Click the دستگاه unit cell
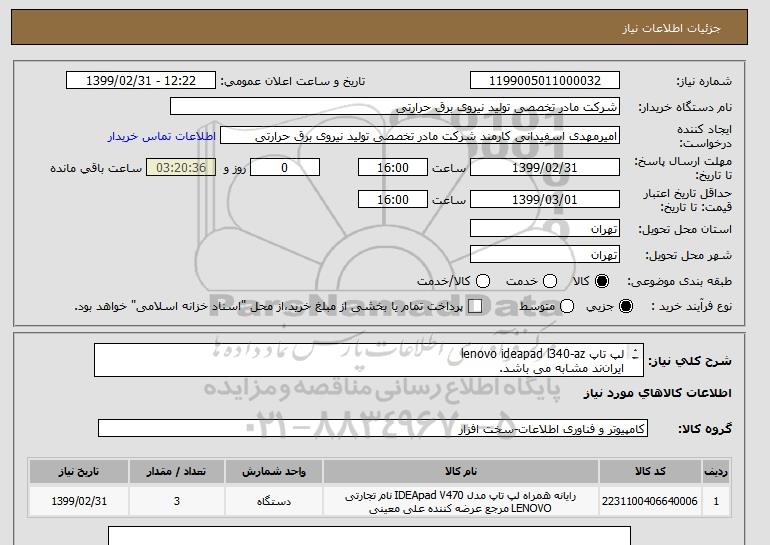Image resolution: width=770 pixels, height=545 pixels. click(x=274, y=501)
